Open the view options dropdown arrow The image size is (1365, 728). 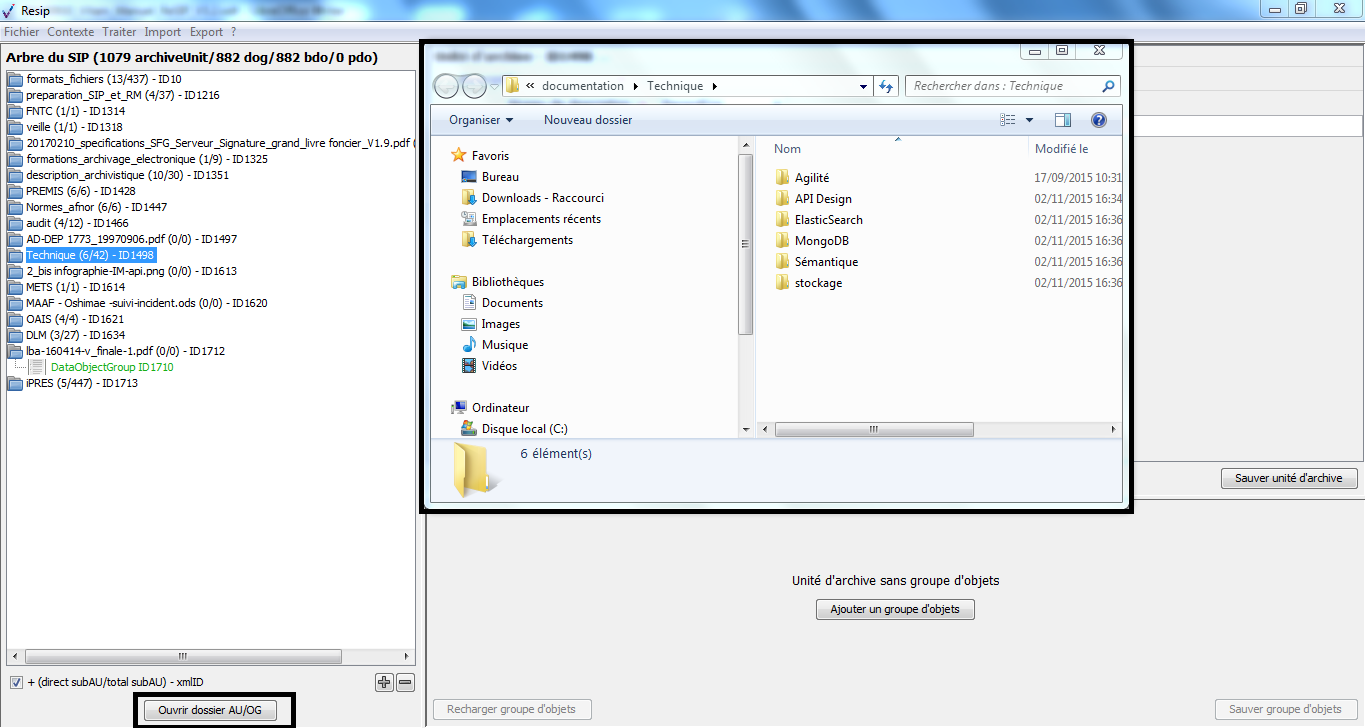coord(1030,120)
